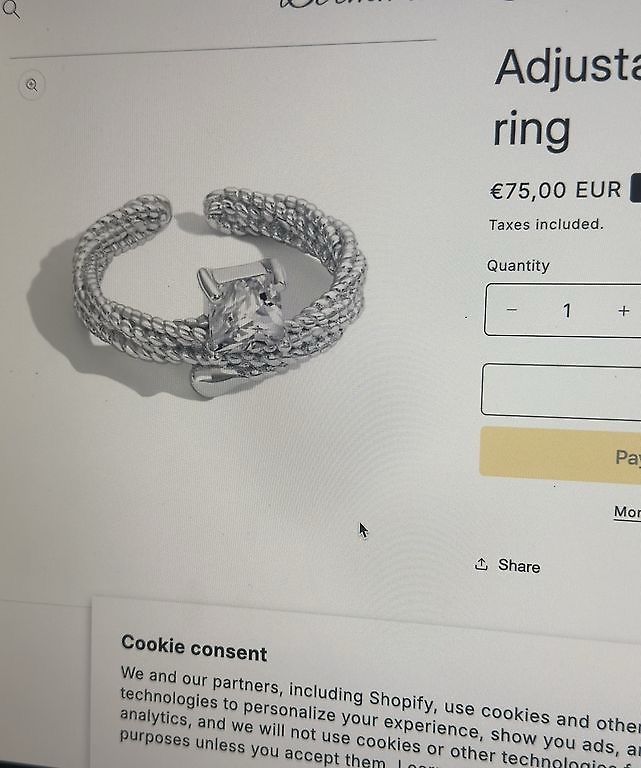Click the store logo at the top
Image resolution: width=641 pixels, height=768 pixels.
(343, 4)
